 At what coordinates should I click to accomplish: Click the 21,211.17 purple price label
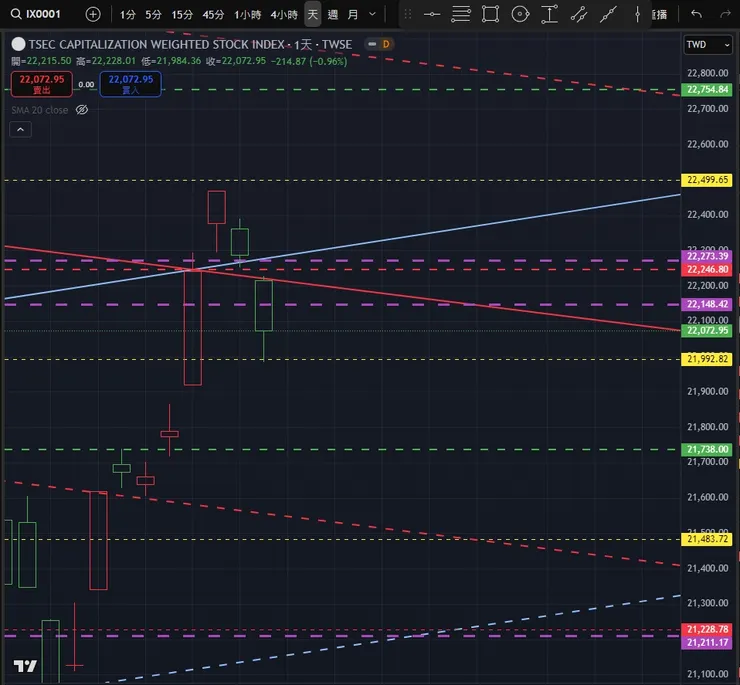point(707,643)
